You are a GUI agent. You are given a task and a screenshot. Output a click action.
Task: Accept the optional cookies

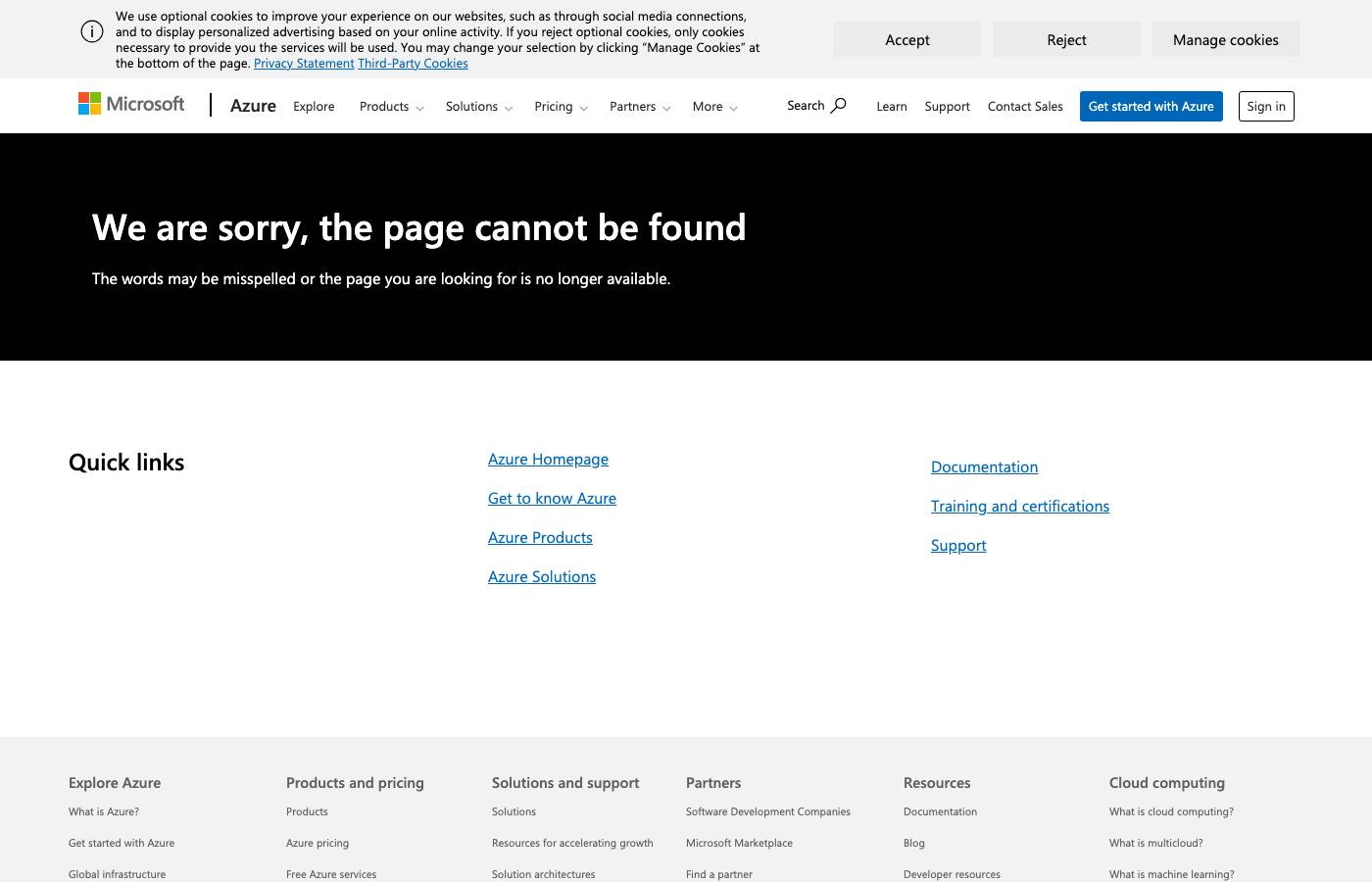coord(906,39)
